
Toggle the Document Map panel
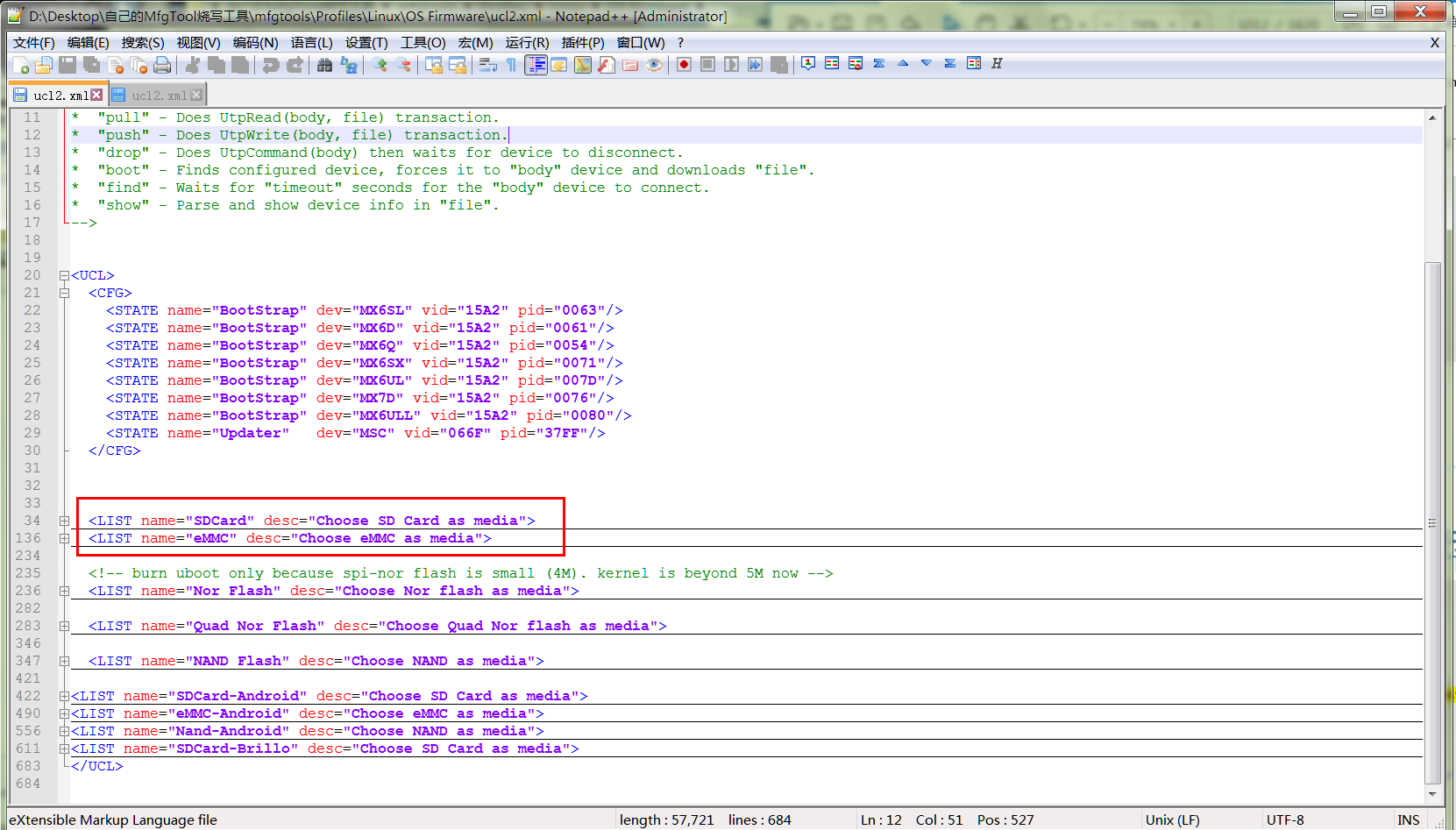pyautogui.click(x=583, y=64)
